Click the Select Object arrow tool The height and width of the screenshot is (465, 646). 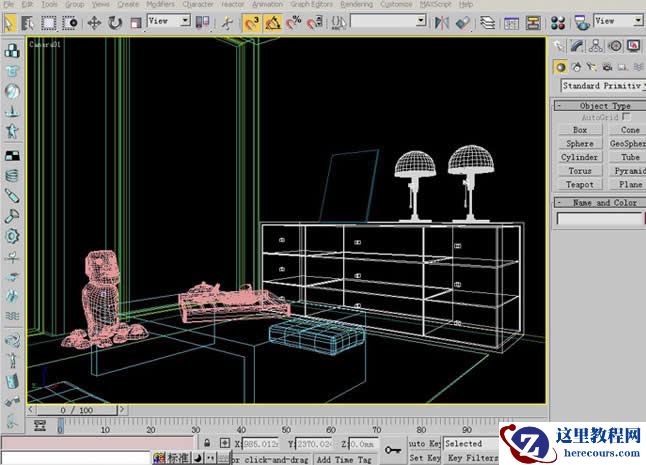tap(12, 21)
